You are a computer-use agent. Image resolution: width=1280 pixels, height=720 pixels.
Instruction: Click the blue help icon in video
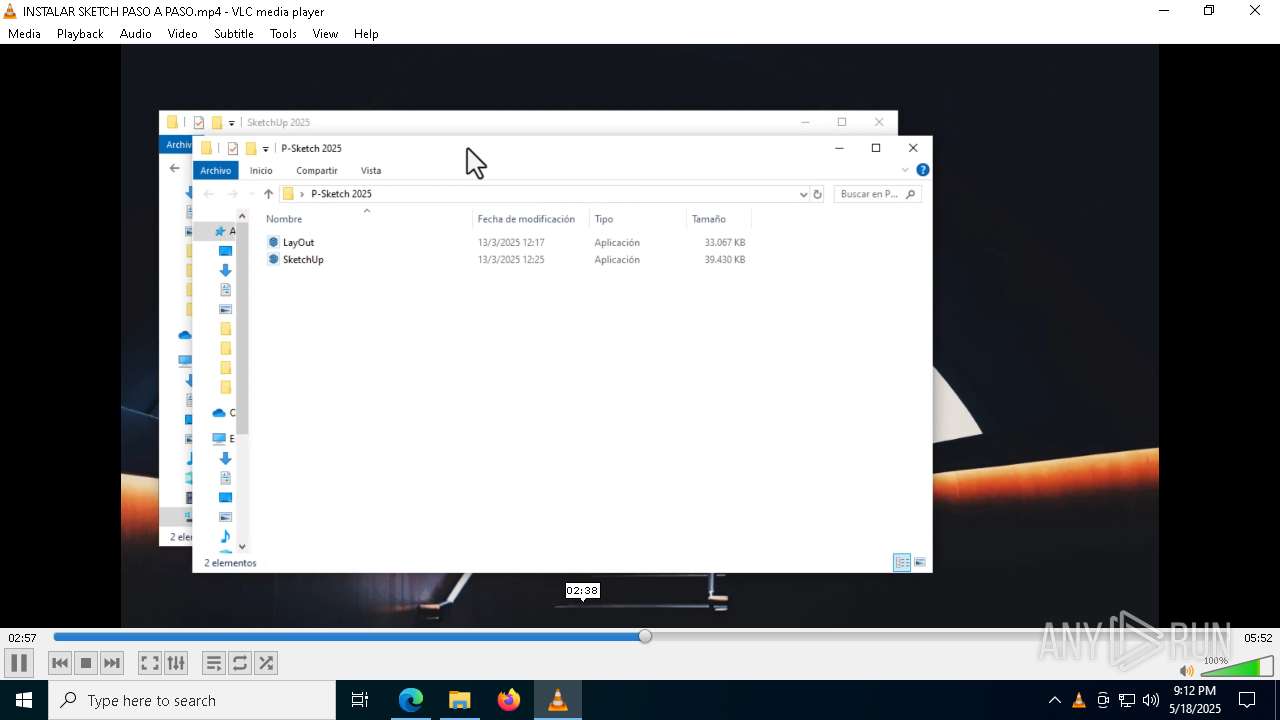pyautogui.click(x=923, y=170)
